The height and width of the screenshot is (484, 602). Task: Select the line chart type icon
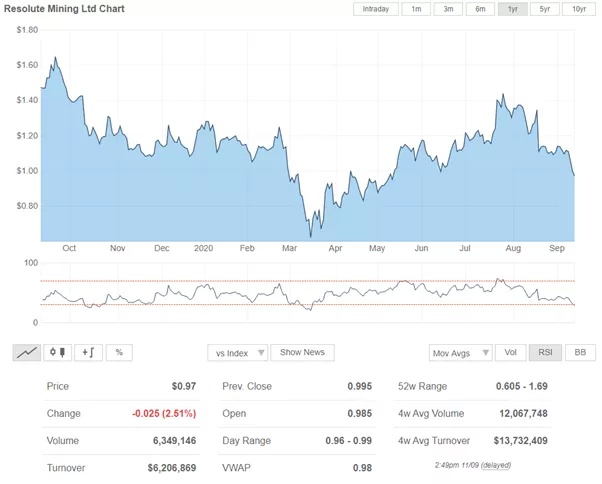coord(27,352)
